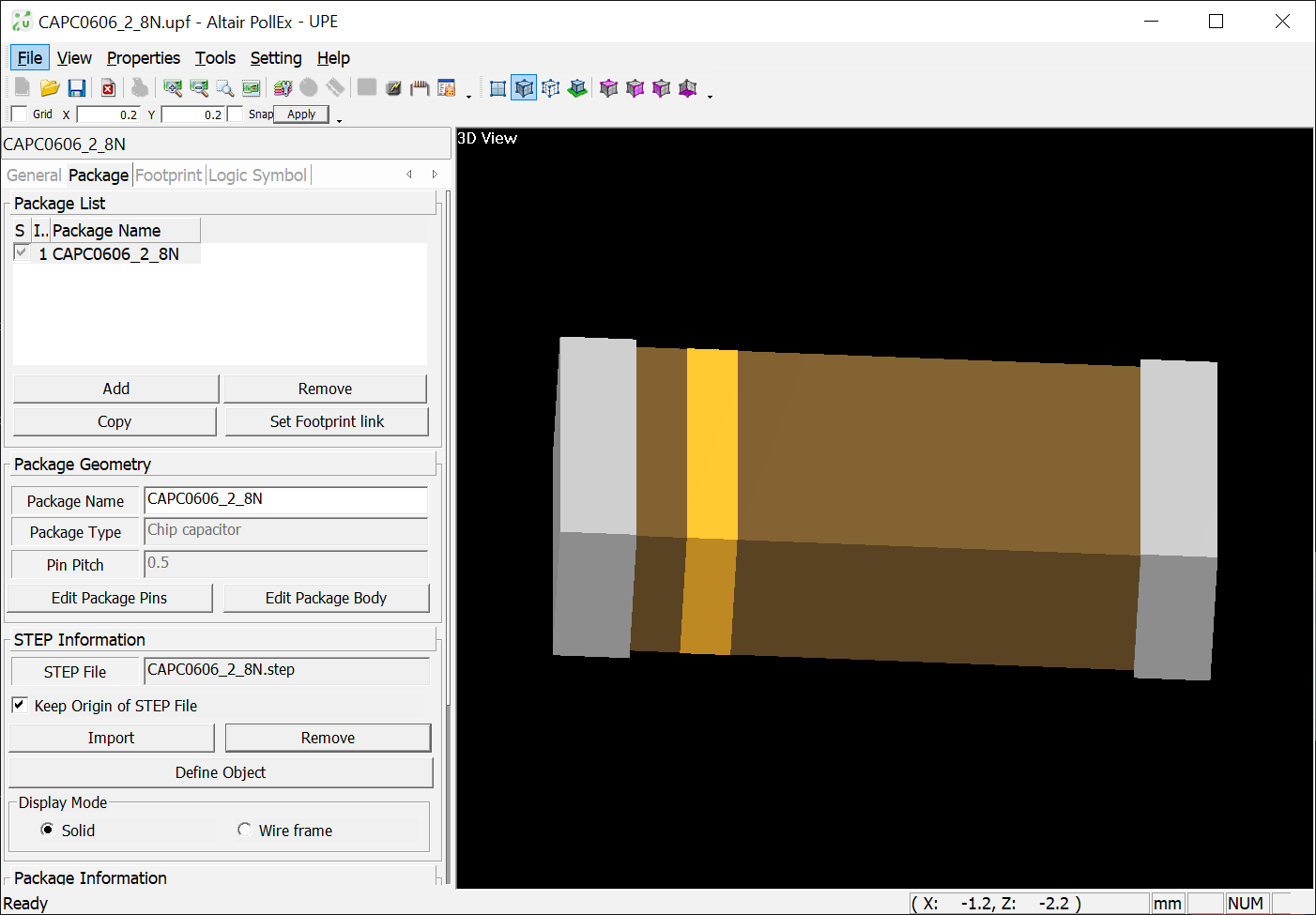The height and width of the screenshot is (915, 1316).
Task: Switch to the Footprint tab
Action: (x=168, y=175)
